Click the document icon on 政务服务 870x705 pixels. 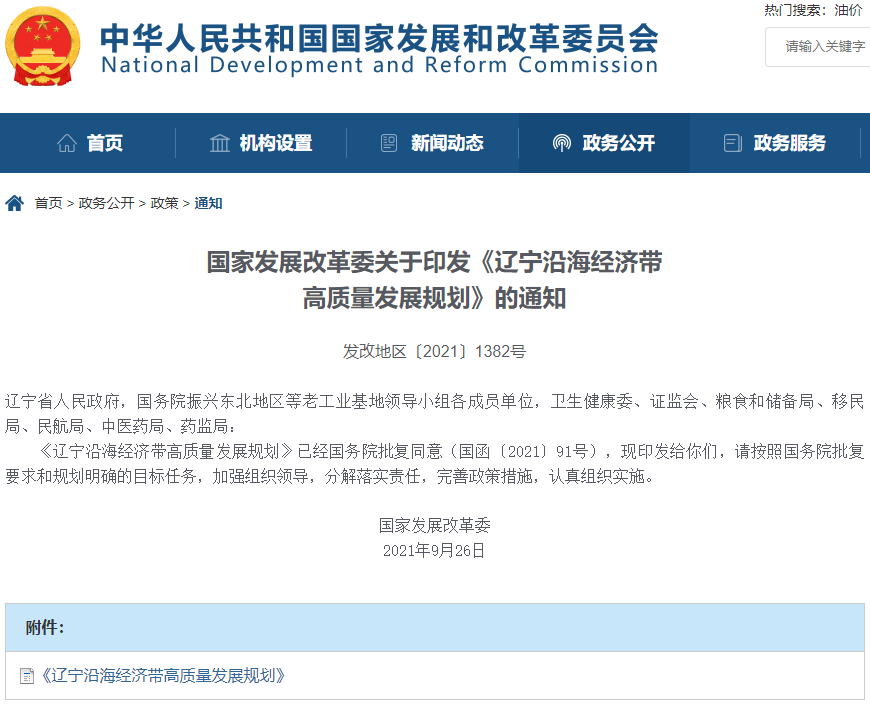coord(733,142)
